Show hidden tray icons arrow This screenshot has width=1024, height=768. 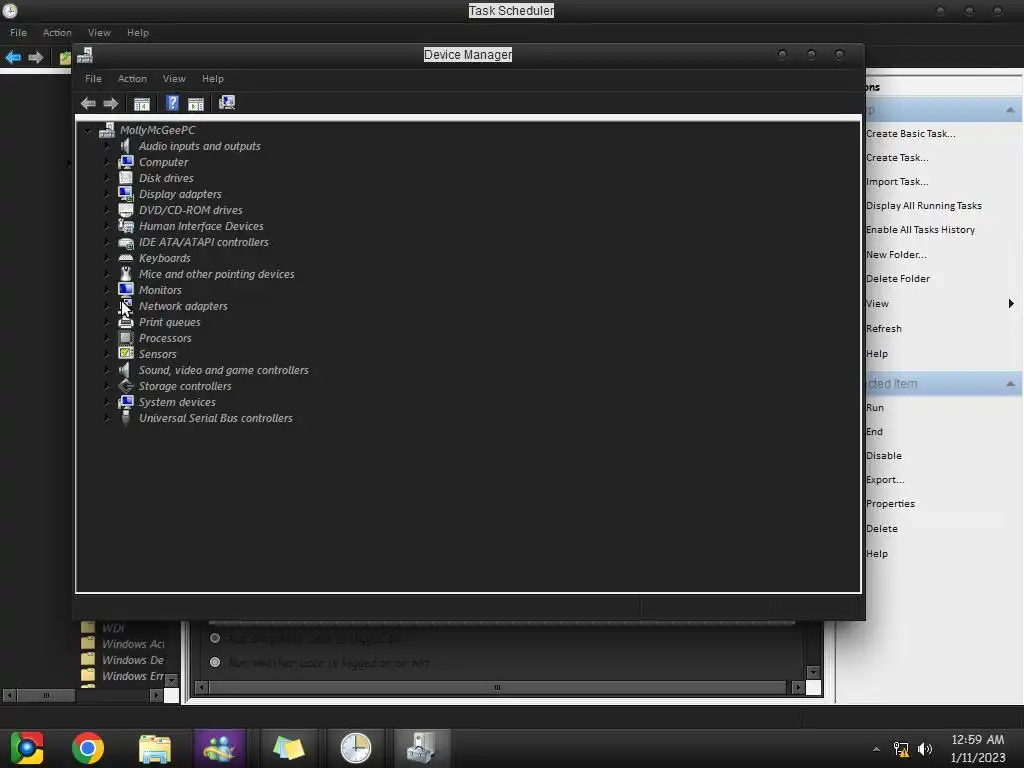click(876, 749)
